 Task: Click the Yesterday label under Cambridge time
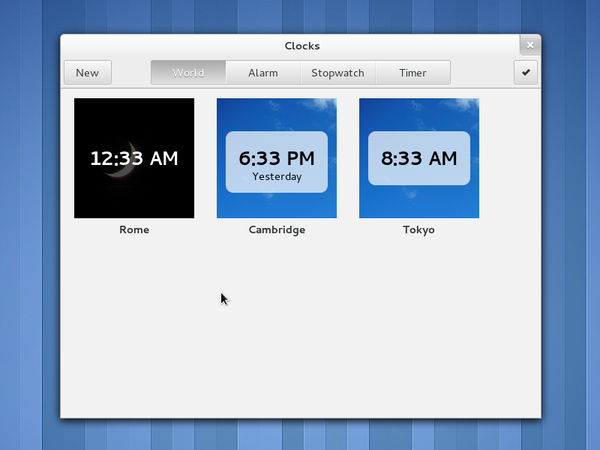tap(276, 177)
